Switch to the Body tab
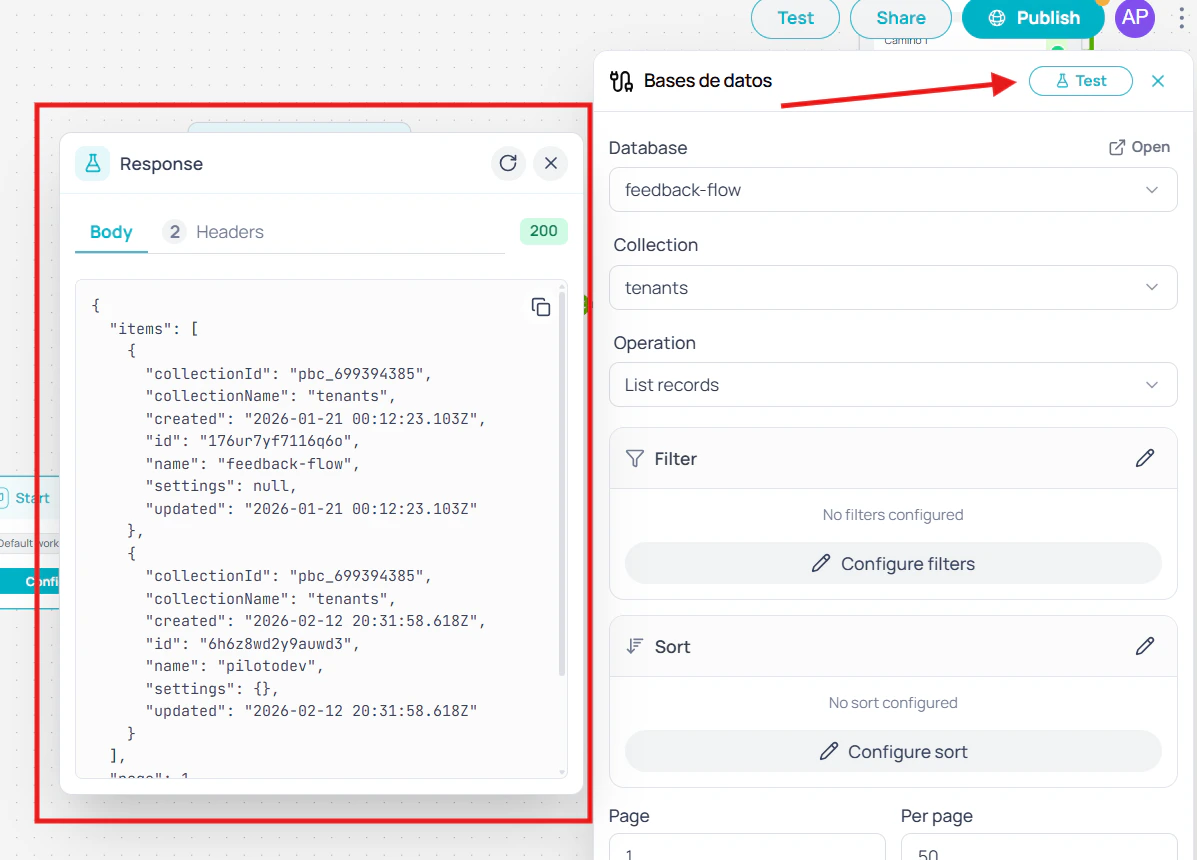The width and height of the screenshot is (1197, 860). pyautogui.click(x=111, y=232)
